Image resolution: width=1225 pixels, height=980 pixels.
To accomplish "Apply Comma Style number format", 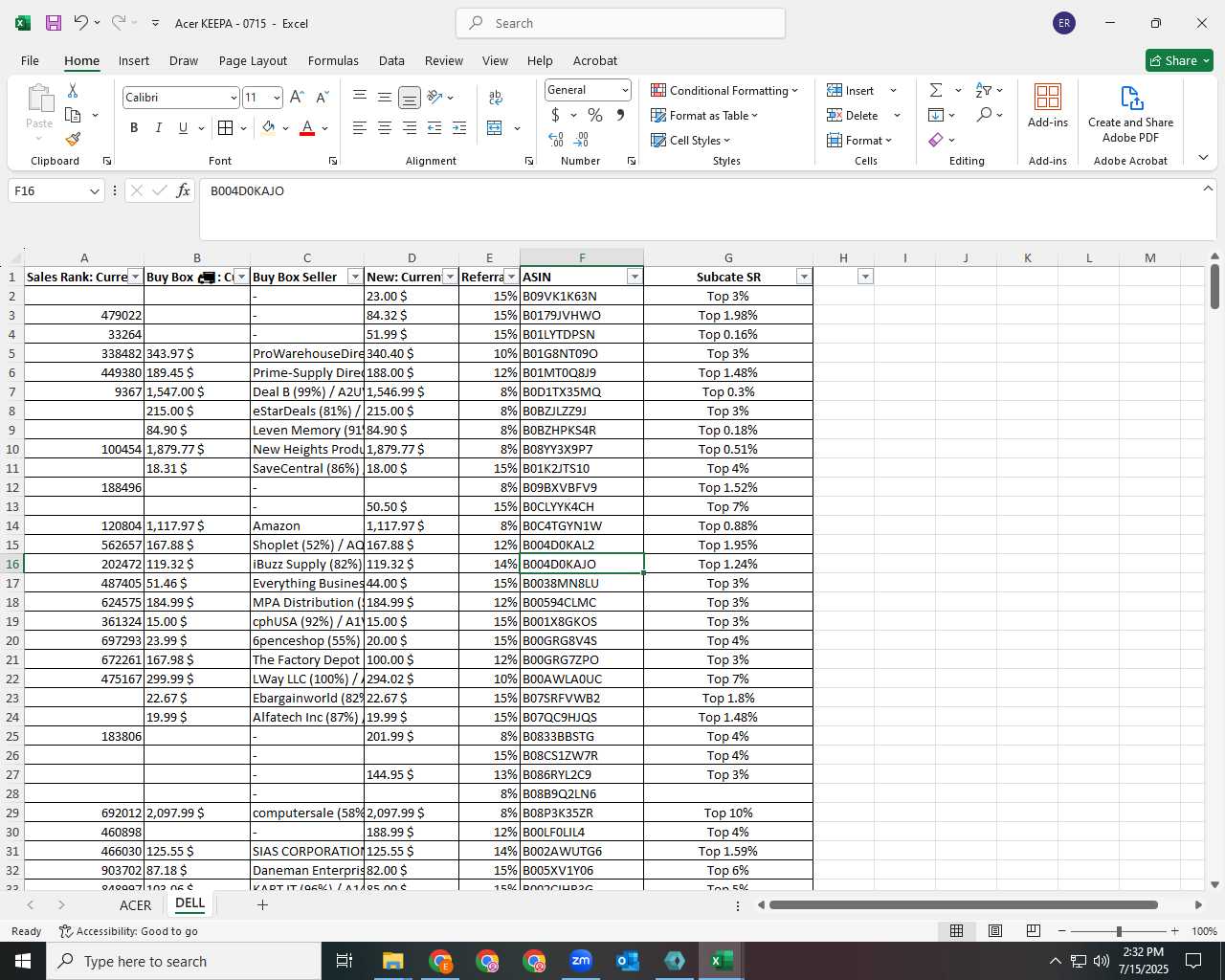I will [620, 115].
